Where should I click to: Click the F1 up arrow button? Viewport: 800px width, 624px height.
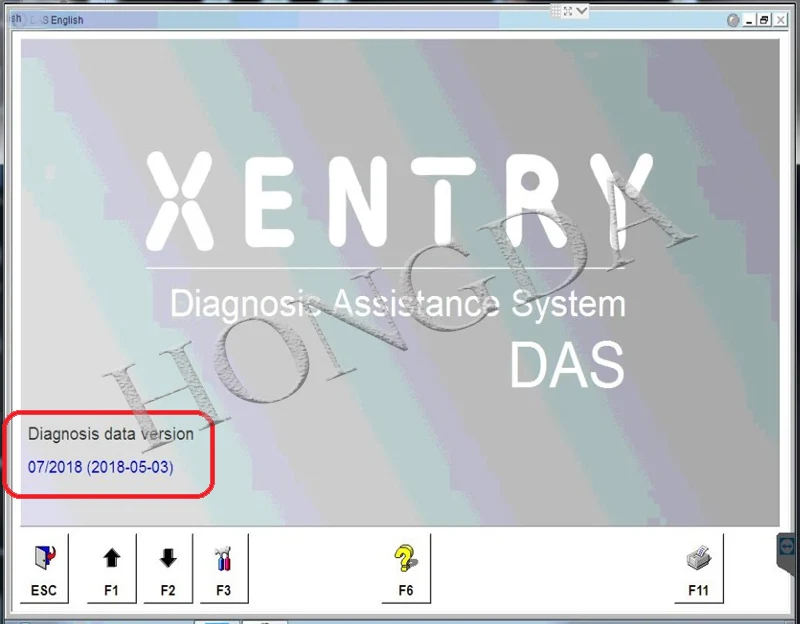coord(112,568)
